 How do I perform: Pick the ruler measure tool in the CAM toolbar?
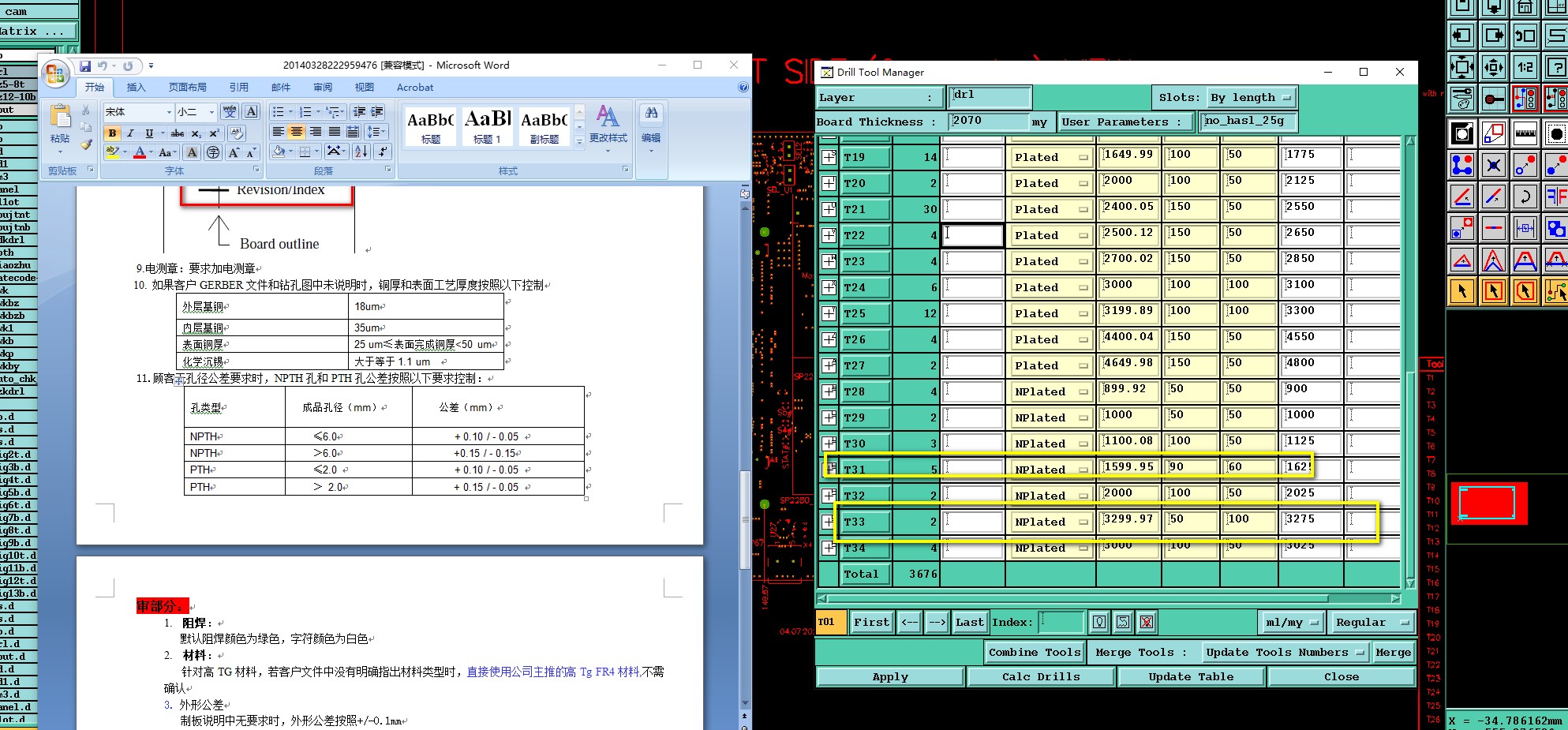click(x=1525, y=133)
